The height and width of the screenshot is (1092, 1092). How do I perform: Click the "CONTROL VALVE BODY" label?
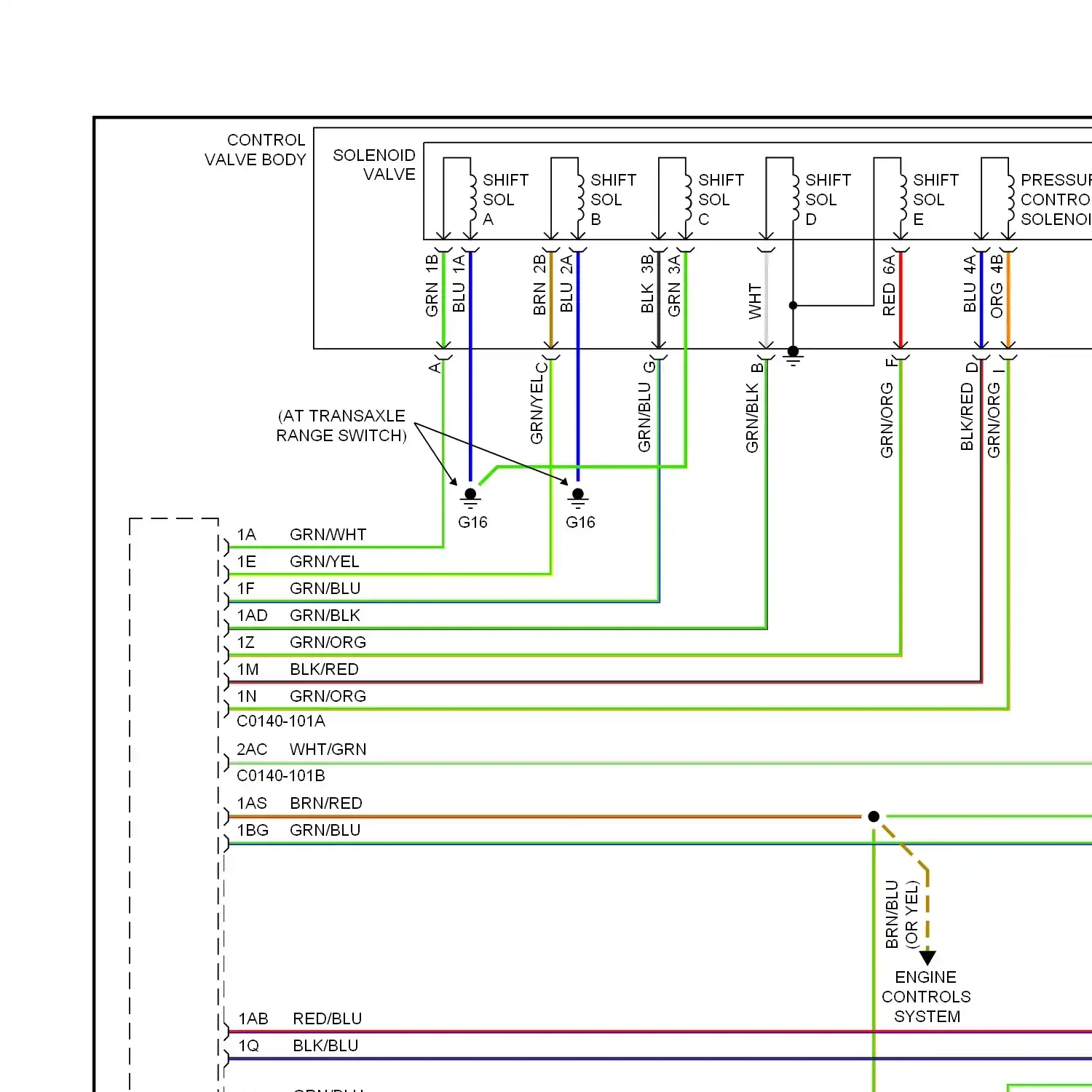coord(256,150)
